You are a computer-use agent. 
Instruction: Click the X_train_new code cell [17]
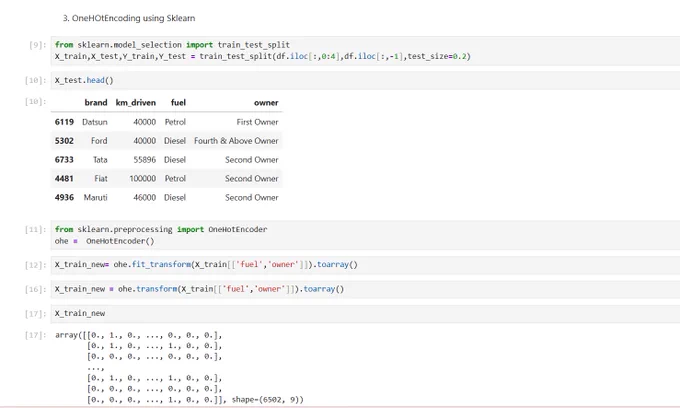tap(365, 313)
